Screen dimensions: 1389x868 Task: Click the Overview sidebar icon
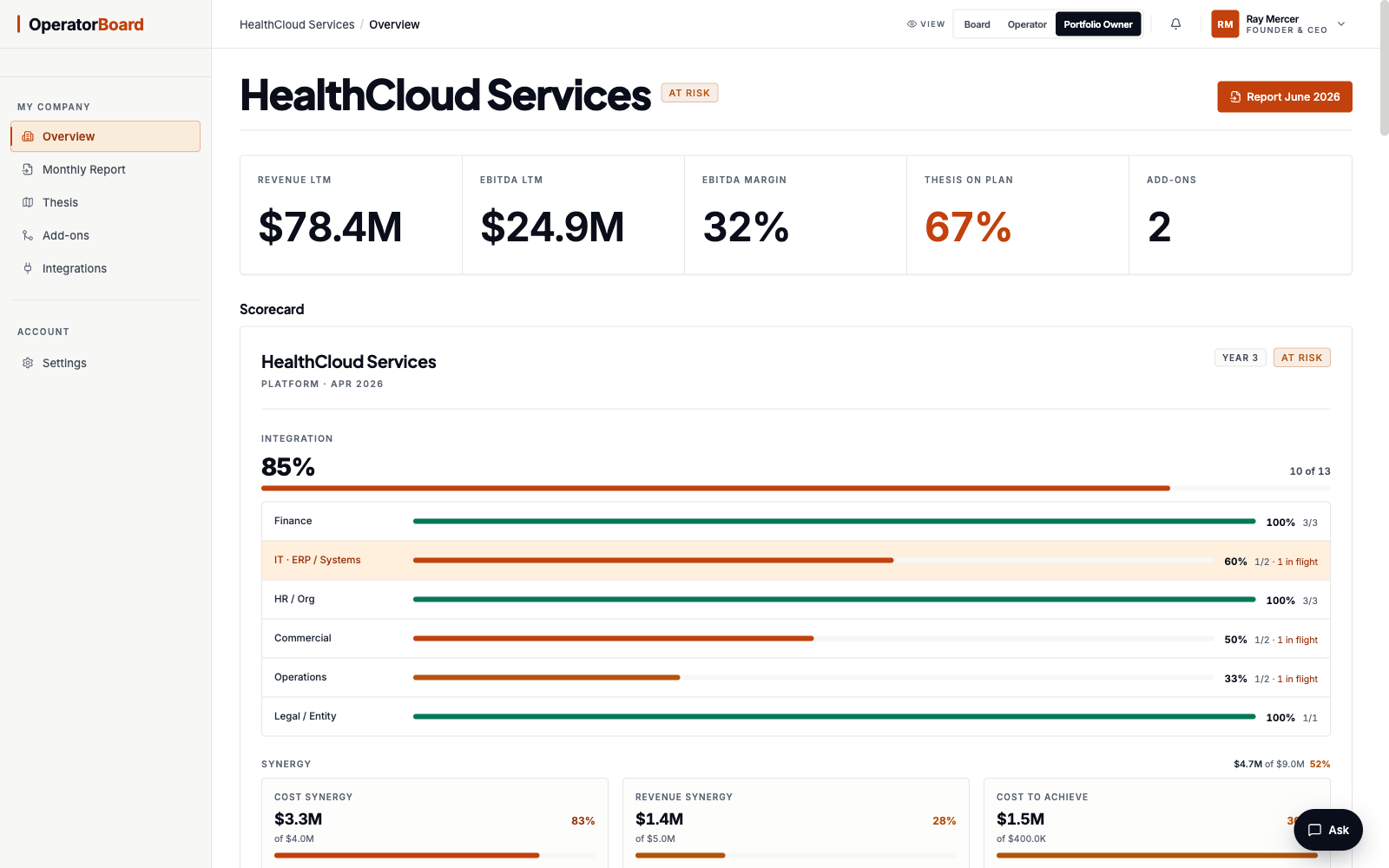28,136
